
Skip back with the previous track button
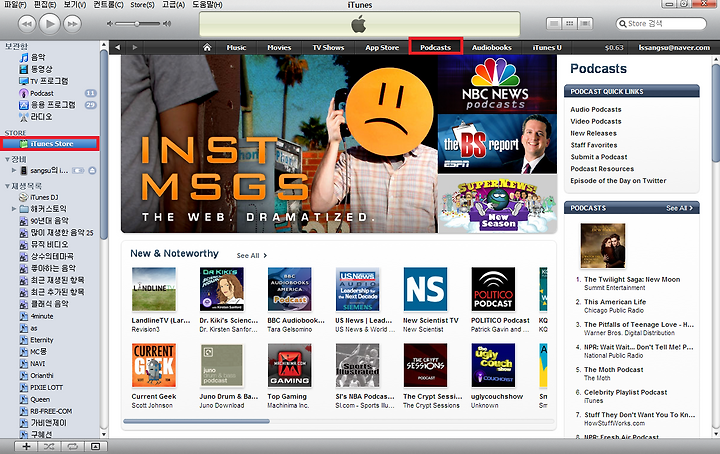[27, 24]
